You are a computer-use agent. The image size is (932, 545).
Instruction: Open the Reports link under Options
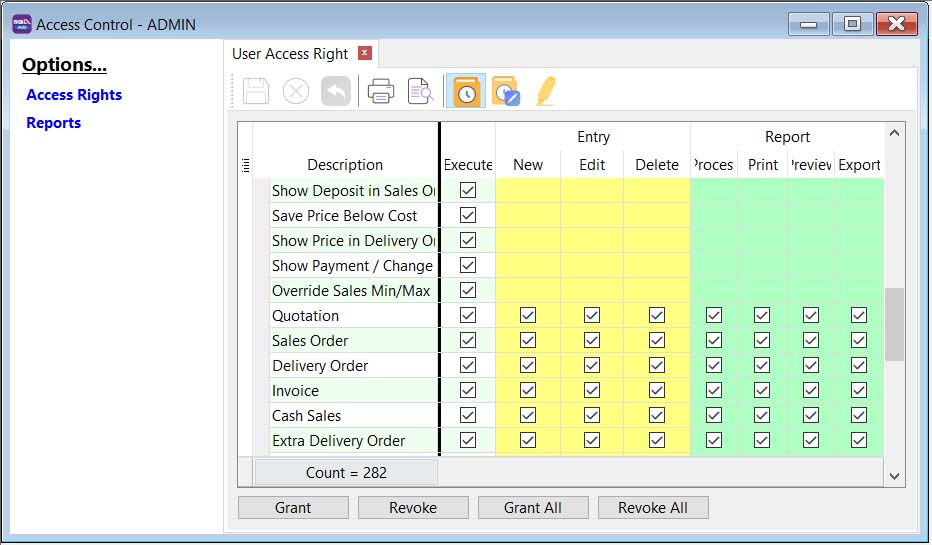tap(54, 123)
